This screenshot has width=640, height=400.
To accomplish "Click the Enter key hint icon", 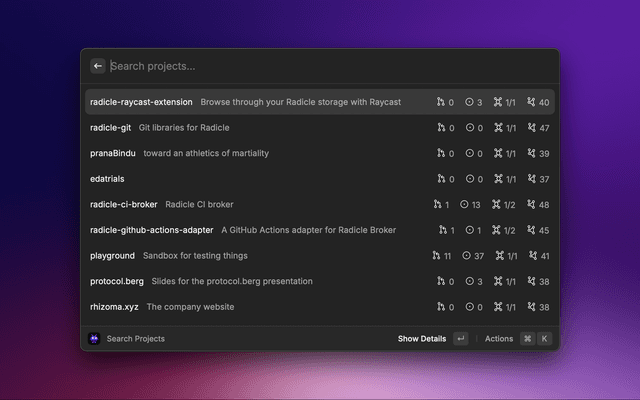I will point(460,339).
